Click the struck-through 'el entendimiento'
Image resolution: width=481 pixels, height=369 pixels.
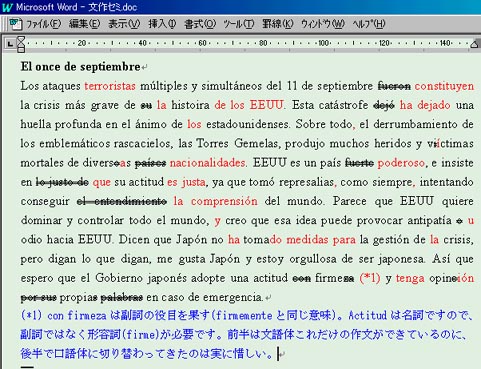tap(122, 201)
